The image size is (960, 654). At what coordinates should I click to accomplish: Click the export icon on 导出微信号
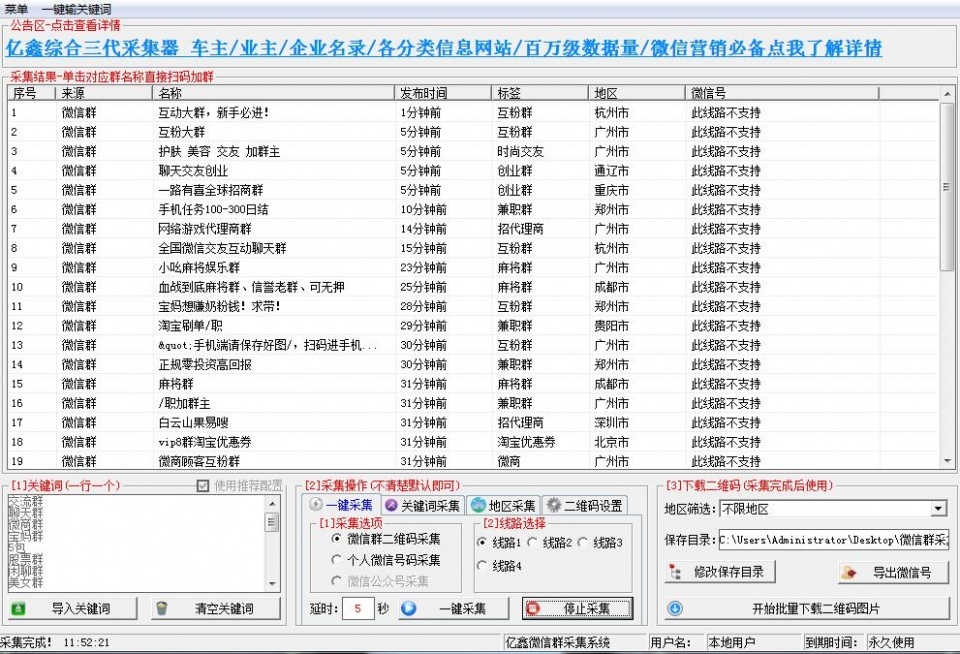tap(849, 573)
